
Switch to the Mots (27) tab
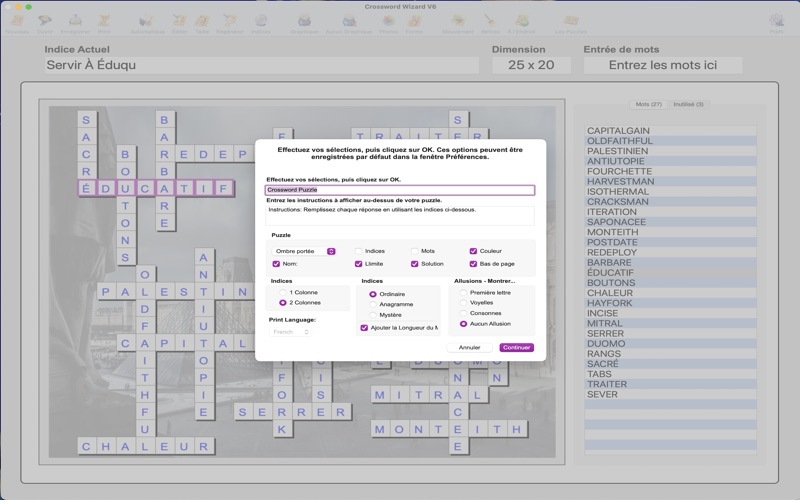pyautogui.click(x=648, y=104)
